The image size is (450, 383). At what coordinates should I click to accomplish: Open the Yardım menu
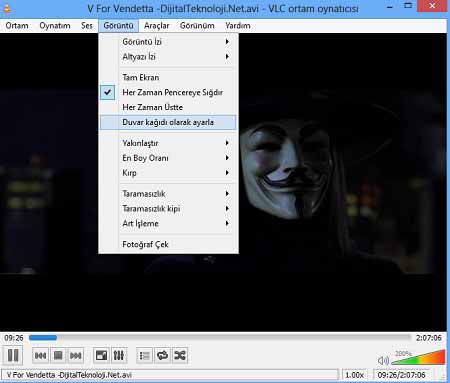238,26
